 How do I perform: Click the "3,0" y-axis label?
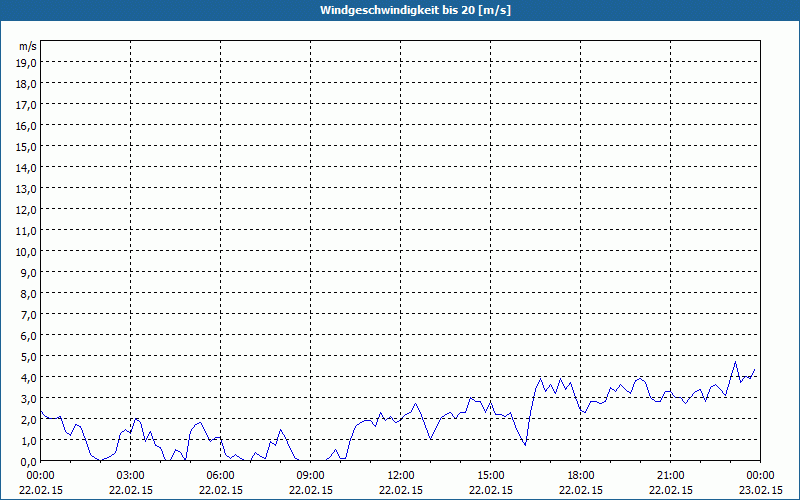click(x=29, y=398)
